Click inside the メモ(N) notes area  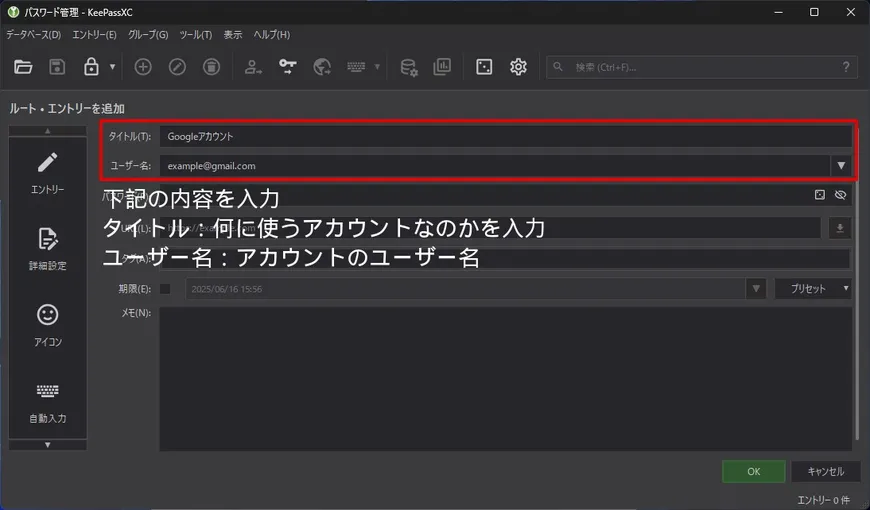pyautogui.click(x=505, y=379)
